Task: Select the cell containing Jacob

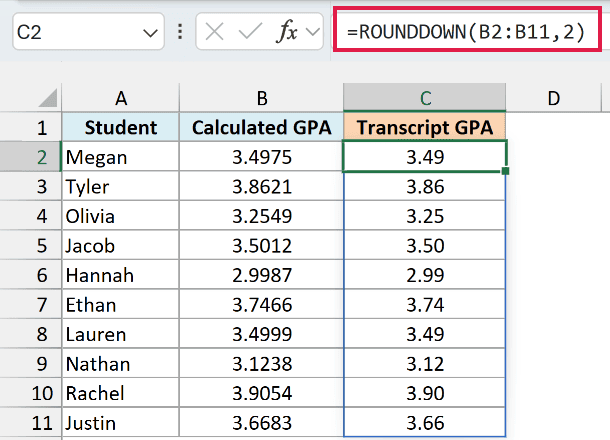Action: pos(121,245)
